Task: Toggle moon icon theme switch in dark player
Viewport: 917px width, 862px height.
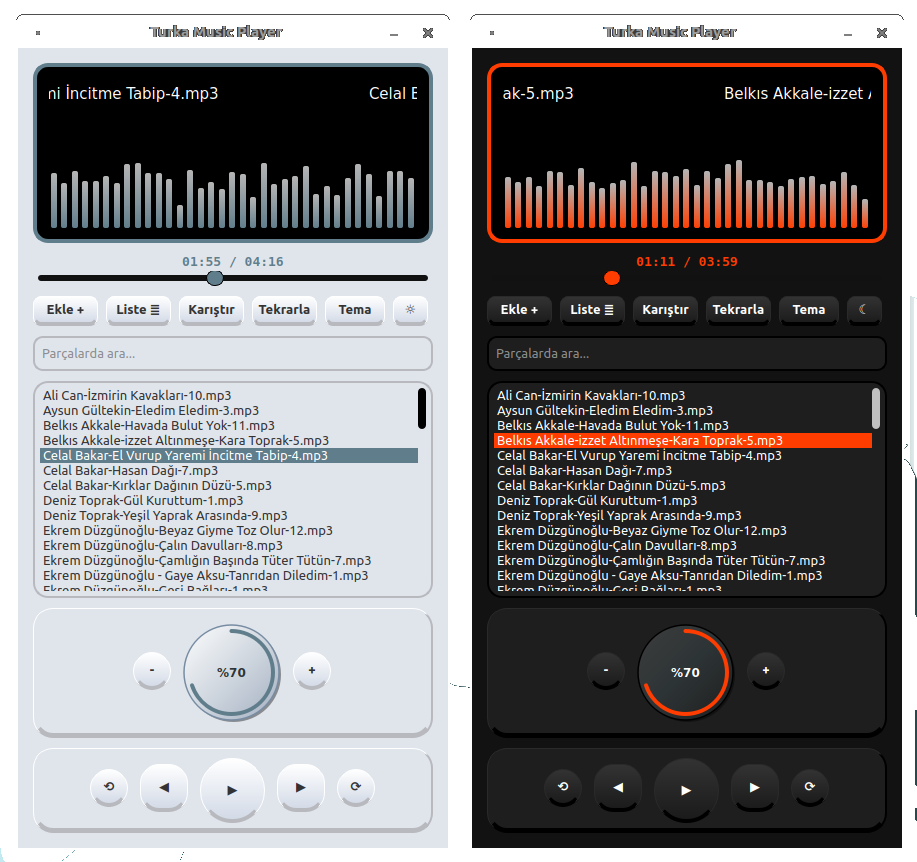Action: (x=864, y=310)
